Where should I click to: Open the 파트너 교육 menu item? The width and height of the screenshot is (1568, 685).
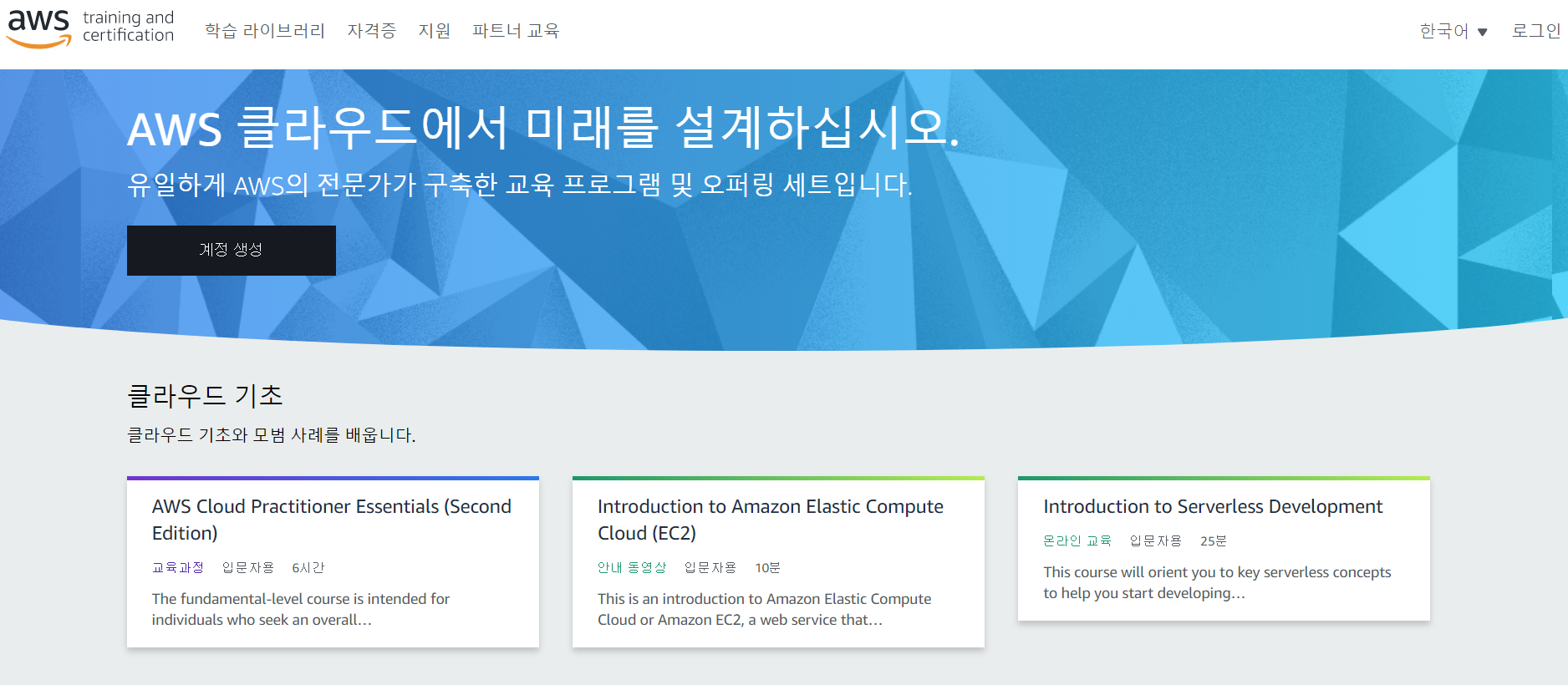click(x=516, y=31)
